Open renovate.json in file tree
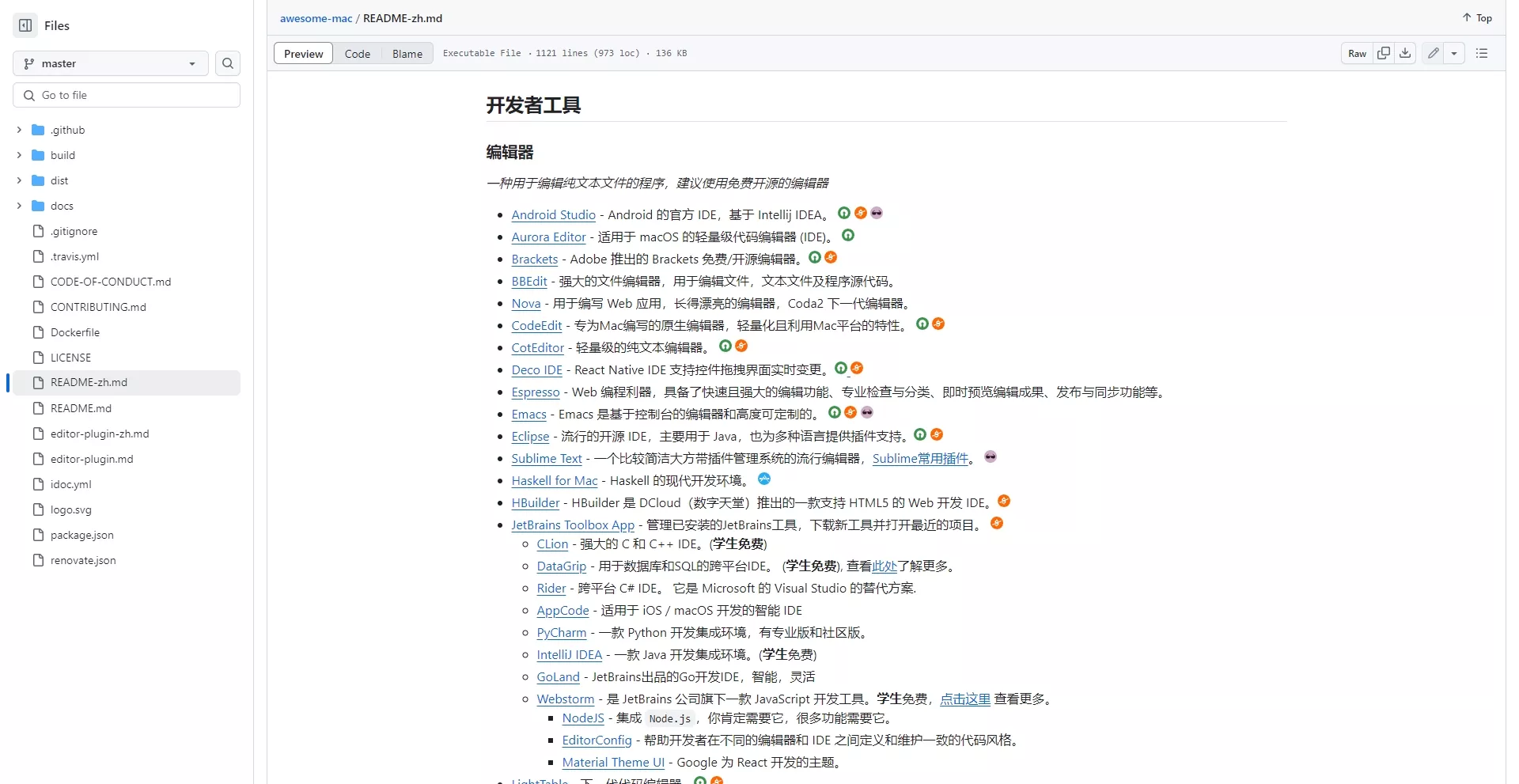Image resolution: width=1519 pixels, height=784 pixels. [83, 560]
